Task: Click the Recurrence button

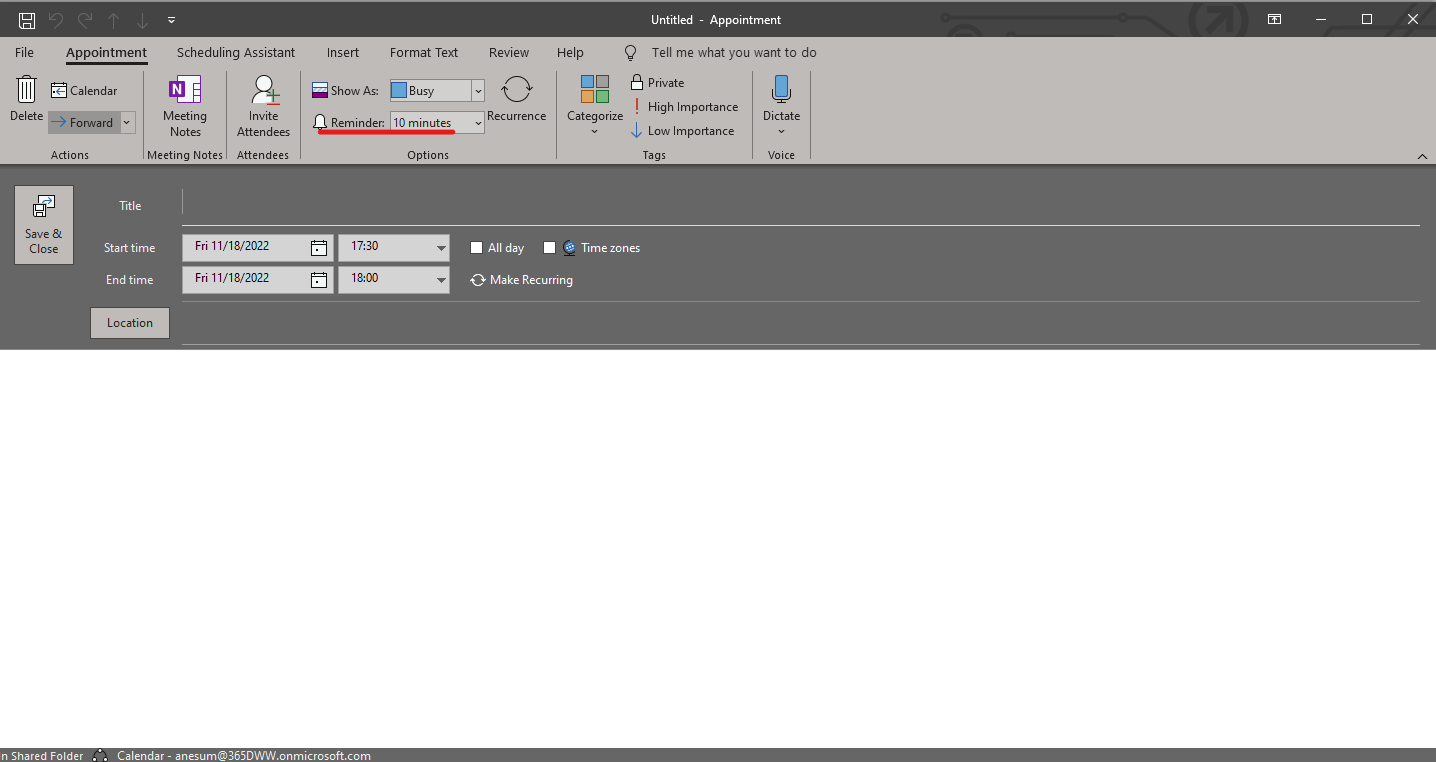Action: pos(516,100)
